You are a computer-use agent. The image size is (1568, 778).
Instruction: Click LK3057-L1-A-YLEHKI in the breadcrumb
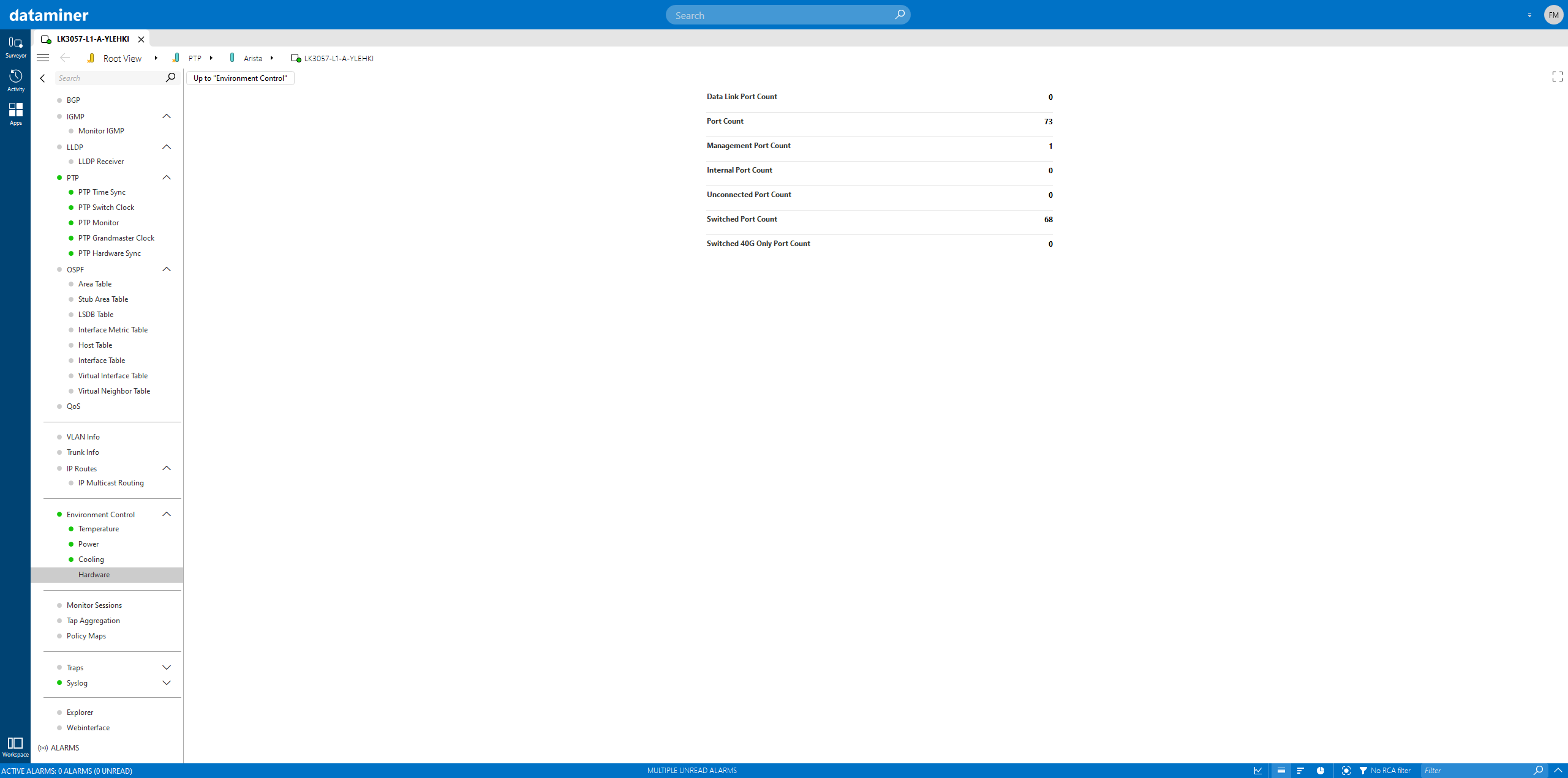click(339, 58)
